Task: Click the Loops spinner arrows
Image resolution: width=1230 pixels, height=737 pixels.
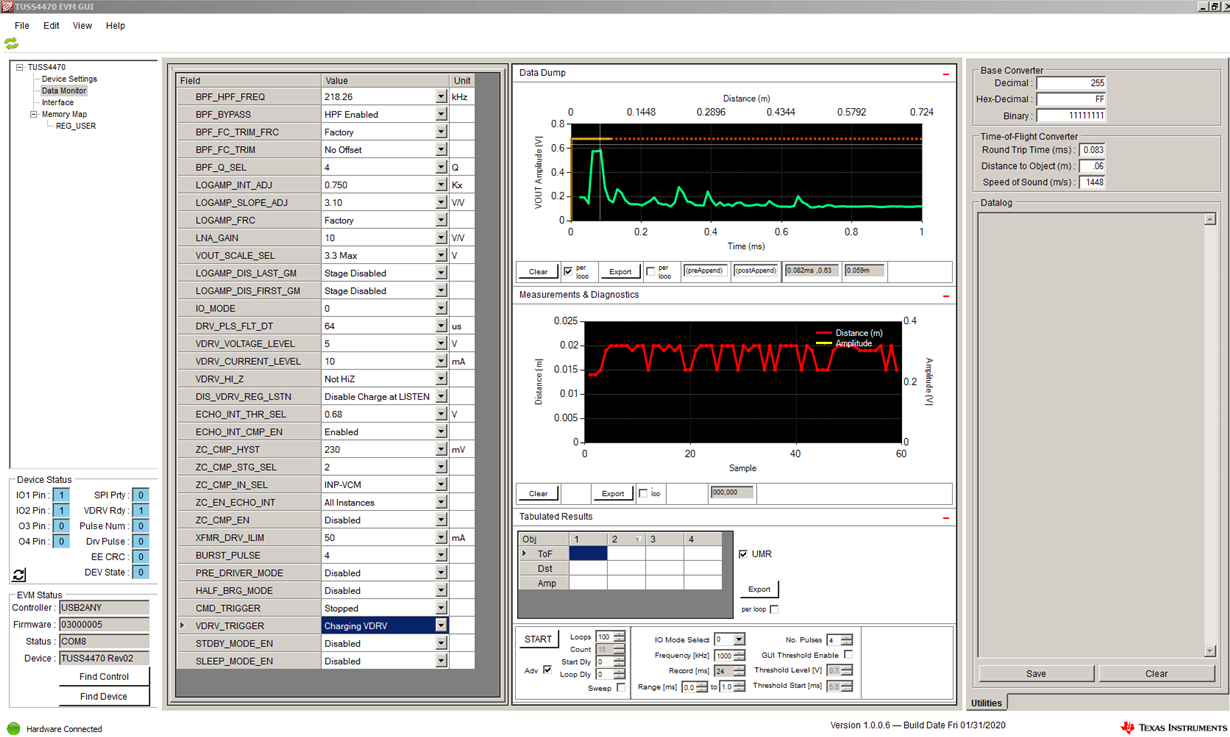Action: click(620, 637)
